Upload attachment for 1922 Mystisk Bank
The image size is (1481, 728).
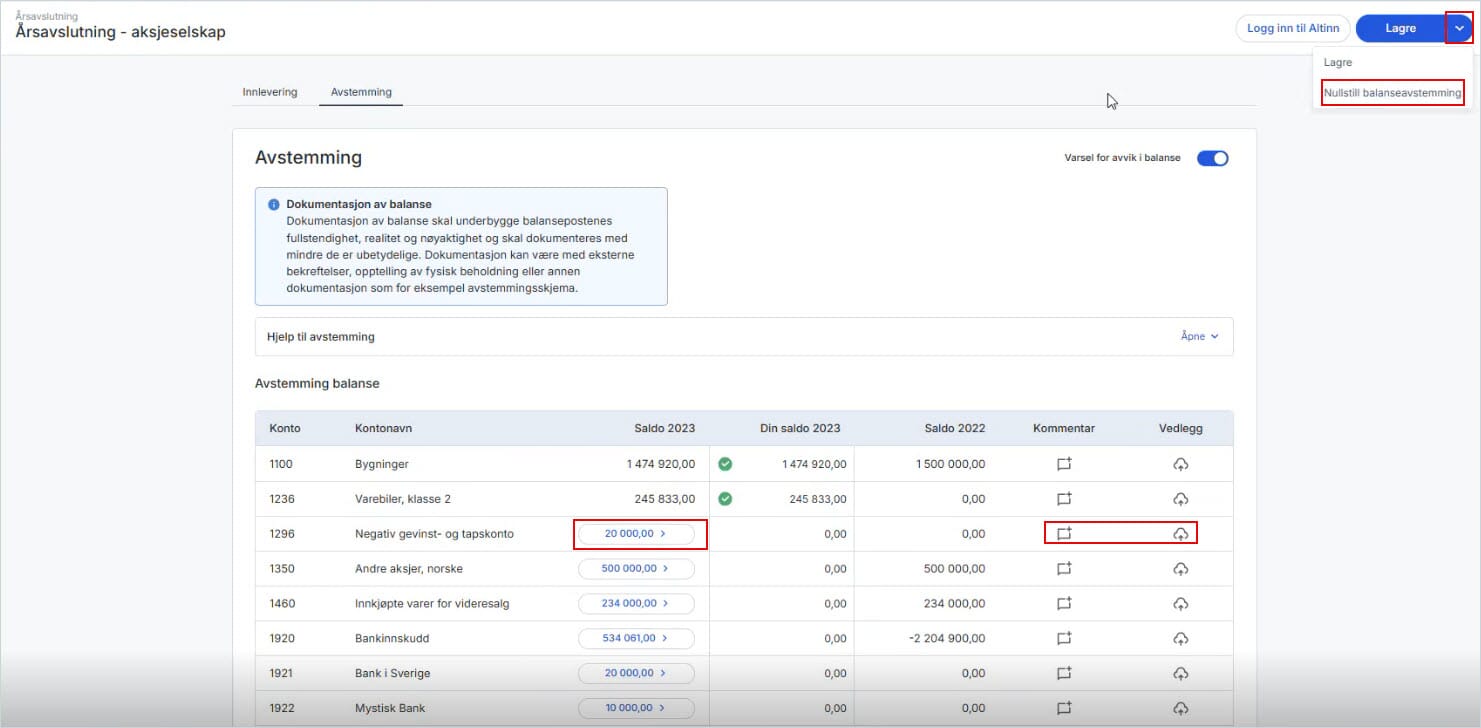tap(1180, 708)
